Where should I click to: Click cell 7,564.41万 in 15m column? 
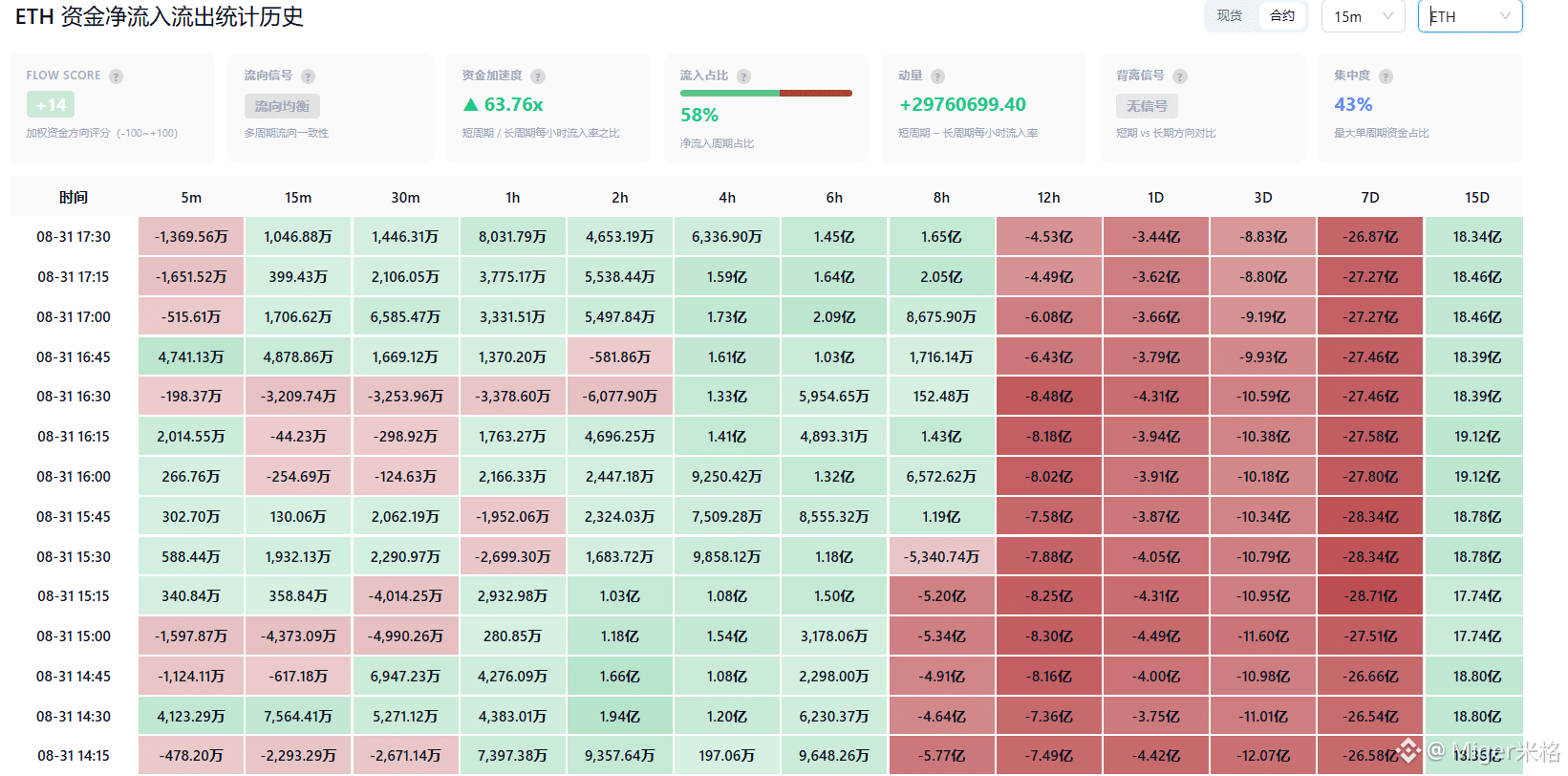[298, 716]
